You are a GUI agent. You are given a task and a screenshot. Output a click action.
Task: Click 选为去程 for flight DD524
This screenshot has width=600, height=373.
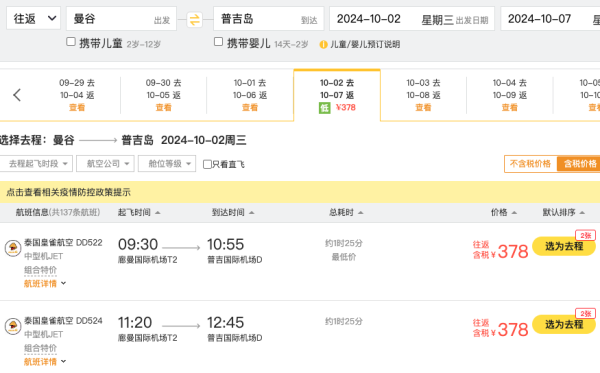(x=564, y=324)
